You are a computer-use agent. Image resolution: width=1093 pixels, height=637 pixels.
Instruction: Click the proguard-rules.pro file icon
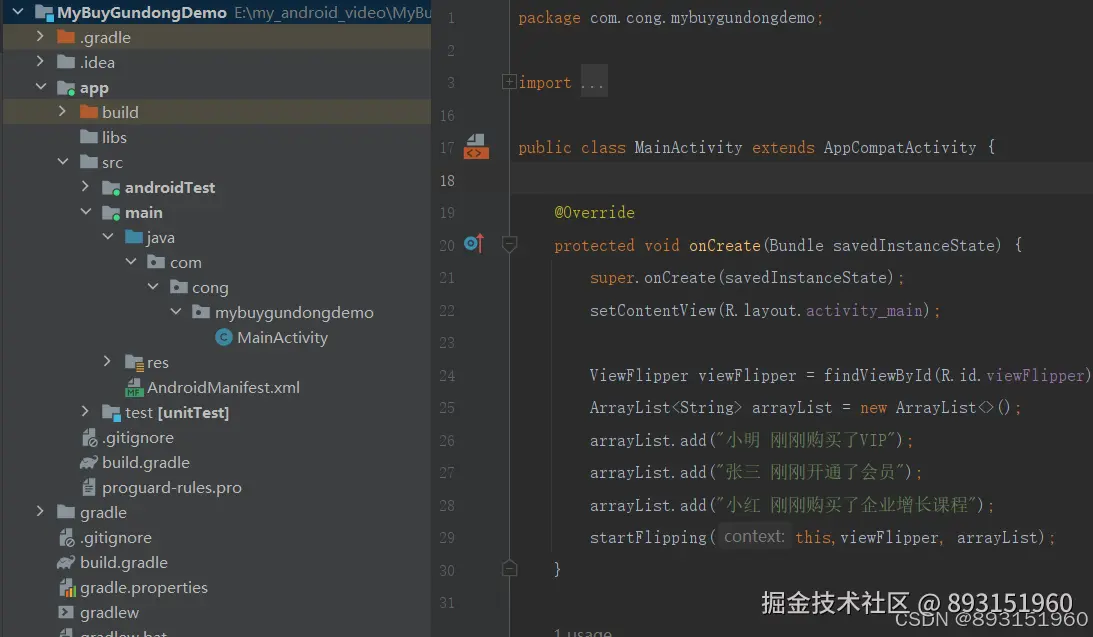coord(89,486)
